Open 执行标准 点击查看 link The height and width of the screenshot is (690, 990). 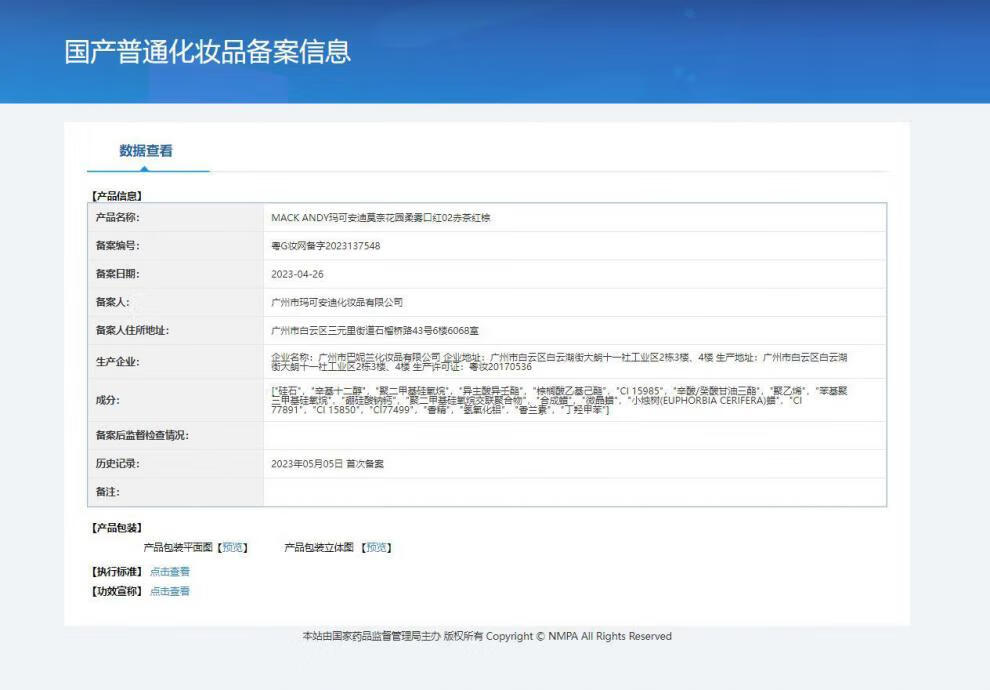170,571
